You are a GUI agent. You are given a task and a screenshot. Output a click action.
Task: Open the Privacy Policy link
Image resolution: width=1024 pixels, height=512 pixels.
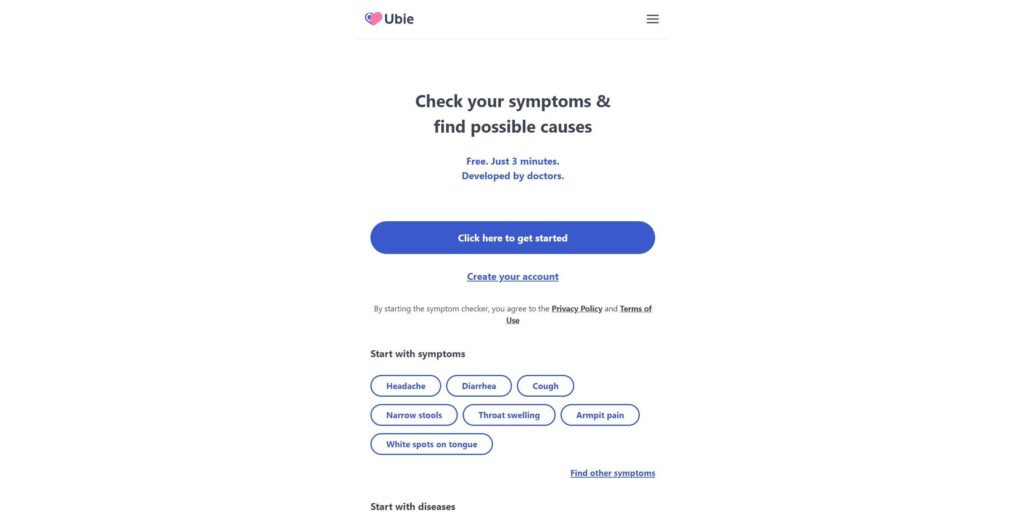pos(577,309)
